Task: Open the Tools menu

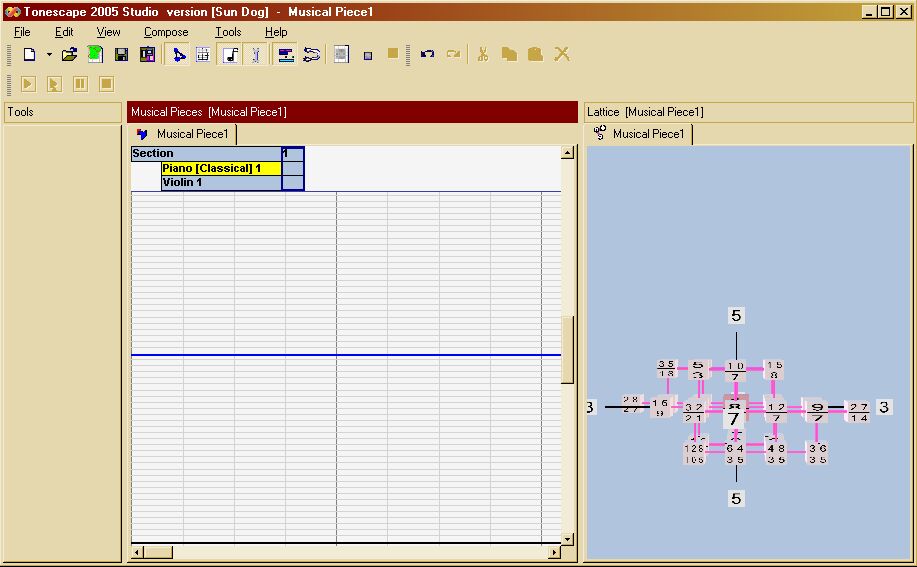Action: pos(228,32)
